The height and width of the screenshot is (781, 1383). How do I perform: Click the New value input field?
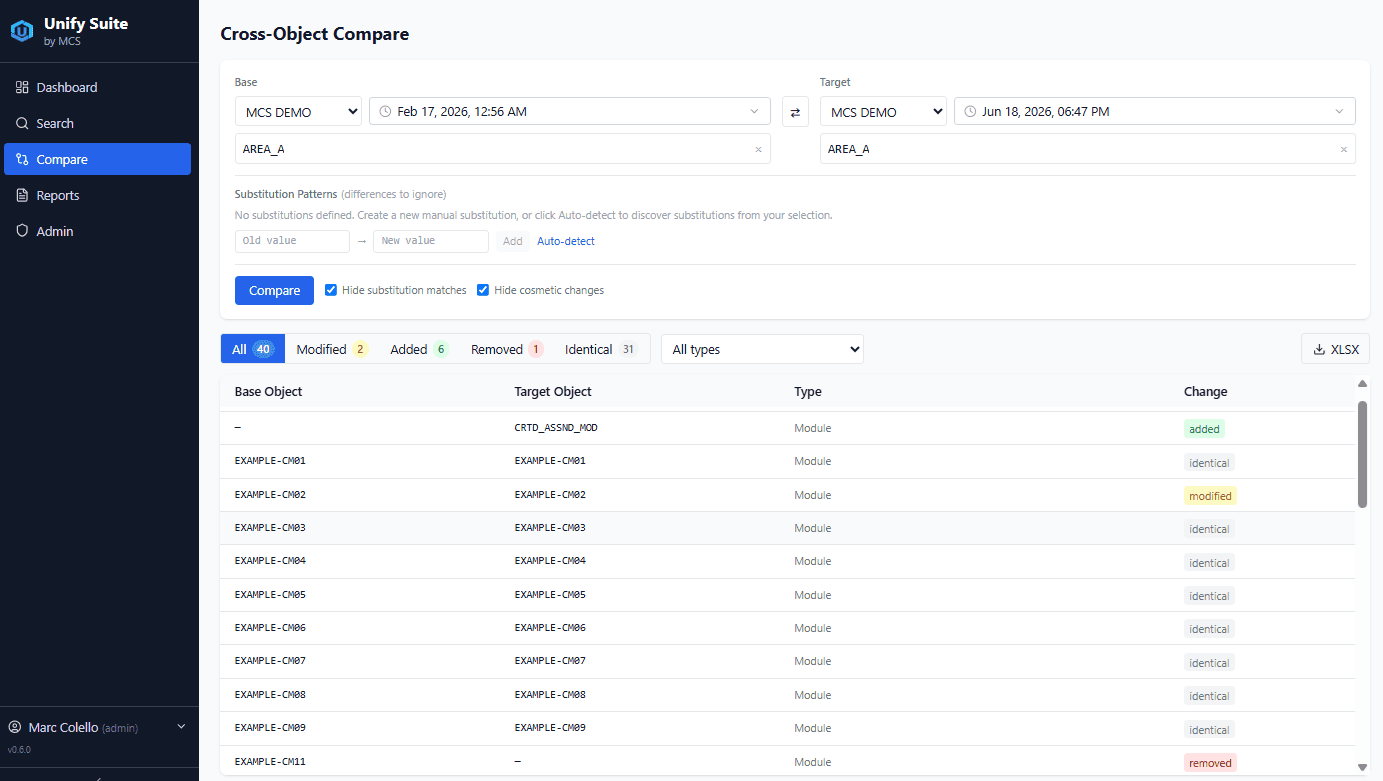click(x=431, y=241)
